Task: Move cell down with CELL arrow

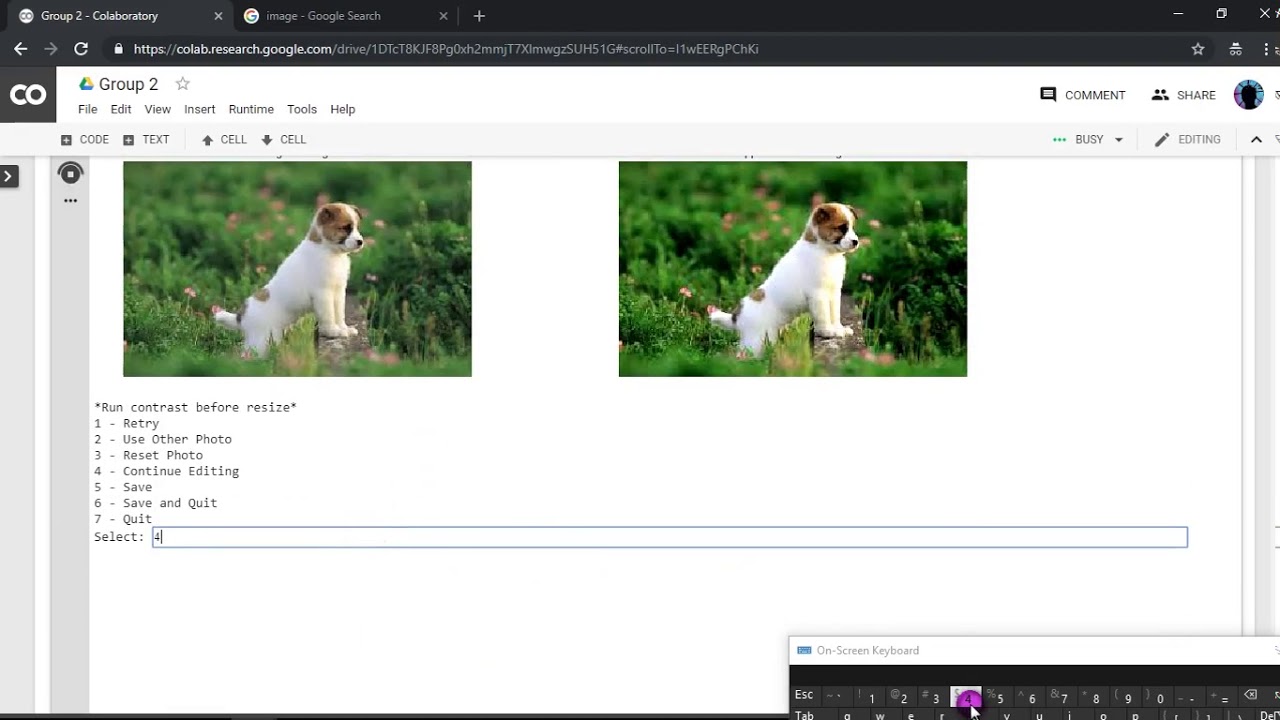Action: pos(284,140)
